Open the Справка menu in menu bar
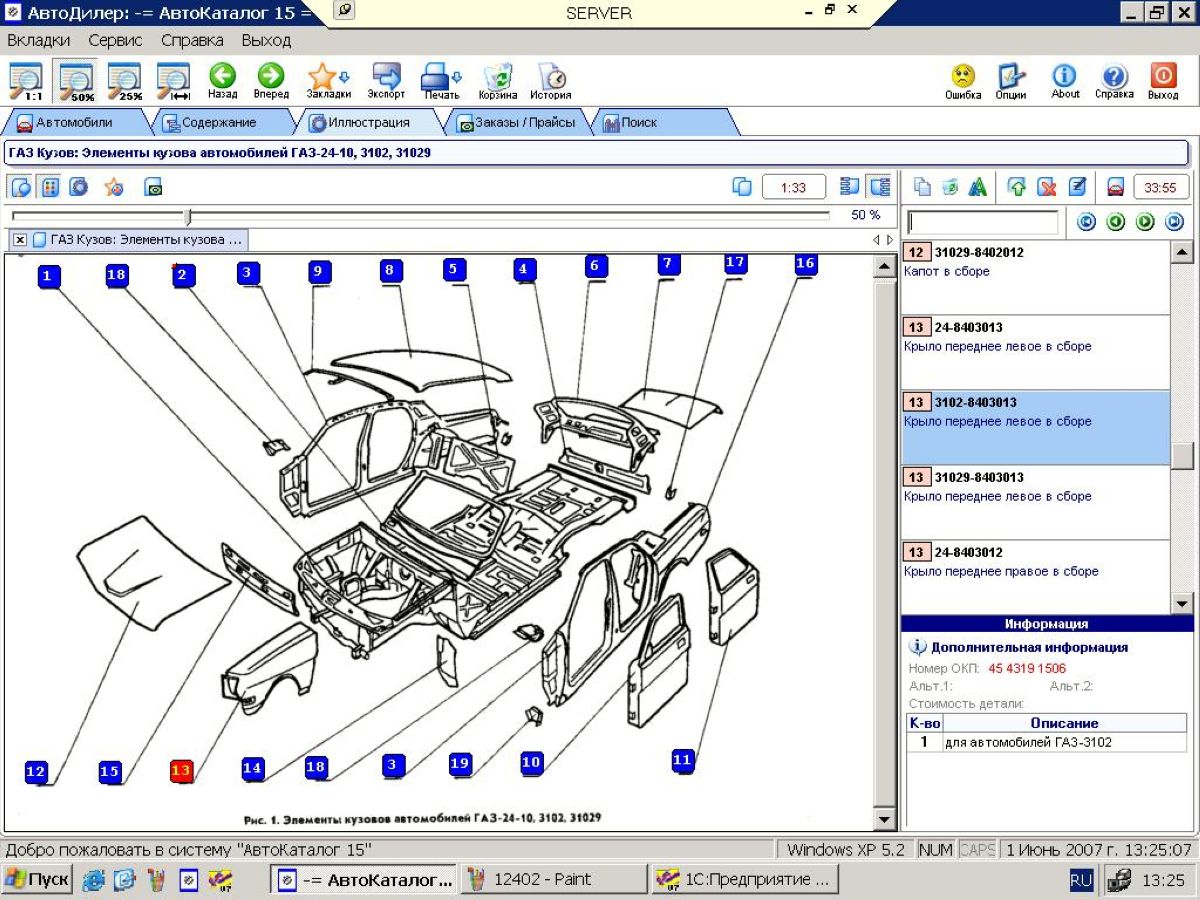 [192, 41]
